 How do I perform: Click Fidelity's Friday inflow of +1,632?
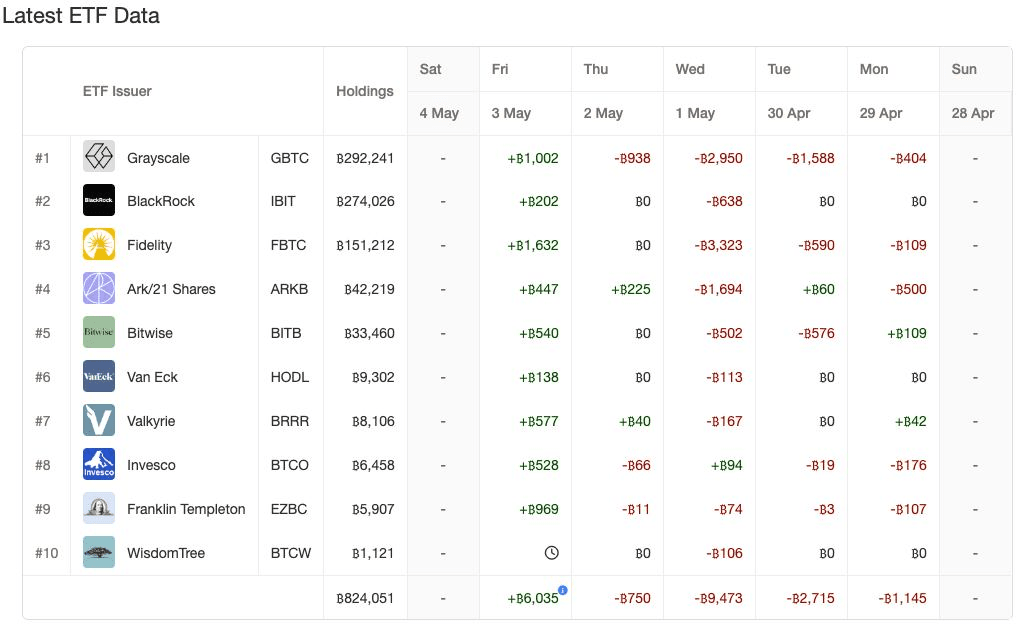tap(533, 245)
